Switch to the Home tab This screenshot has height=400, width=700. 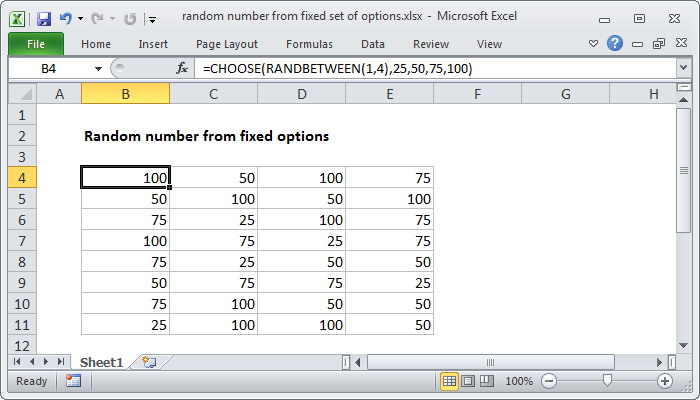(x=96, y=44)
